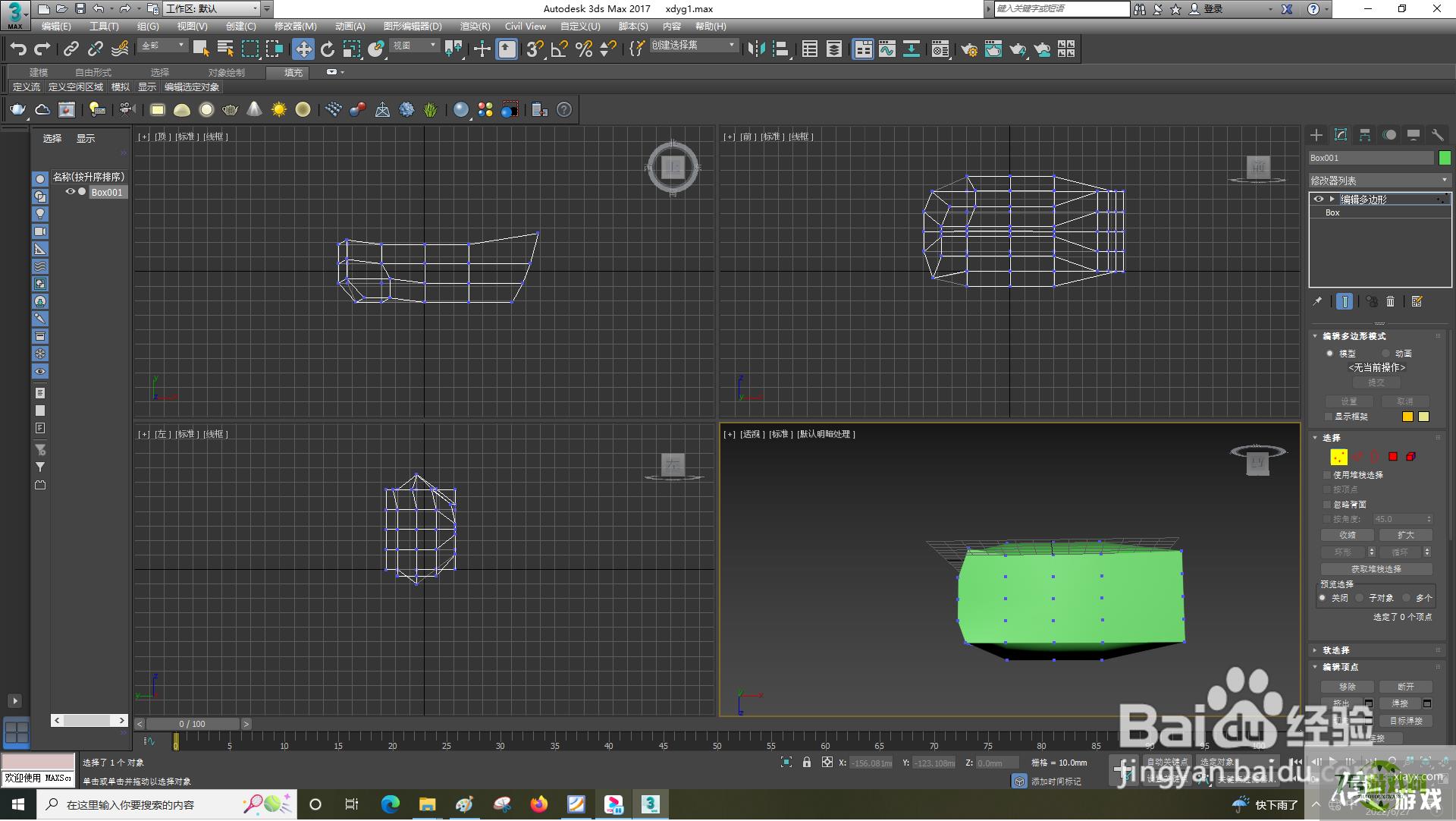Image resolution: width=1456 pixels, height=821 pixels.
Task: Enable the 忽略背面 checkbox
Action: tap(1327, 505)
